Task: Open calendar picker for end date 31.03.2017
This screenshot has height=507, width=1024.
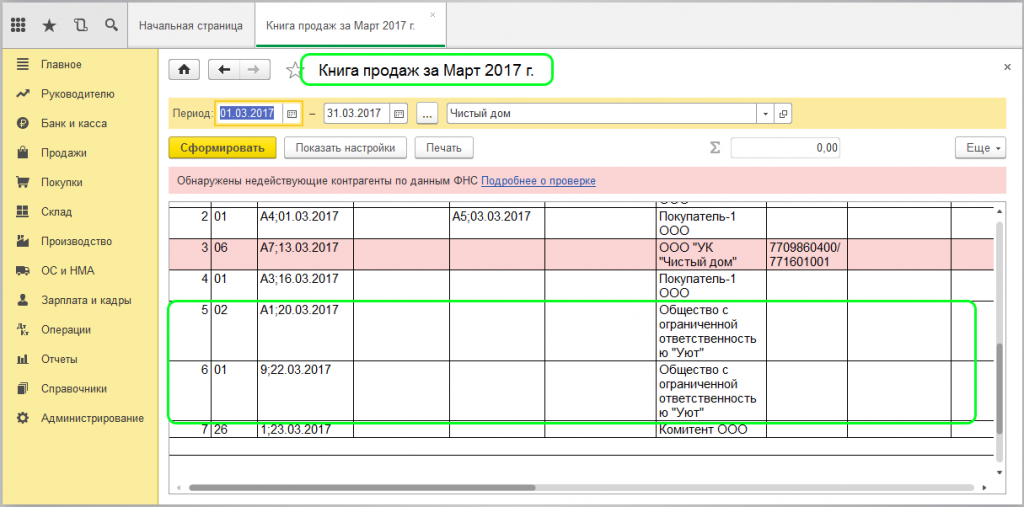Action: [x=398, y=114]
